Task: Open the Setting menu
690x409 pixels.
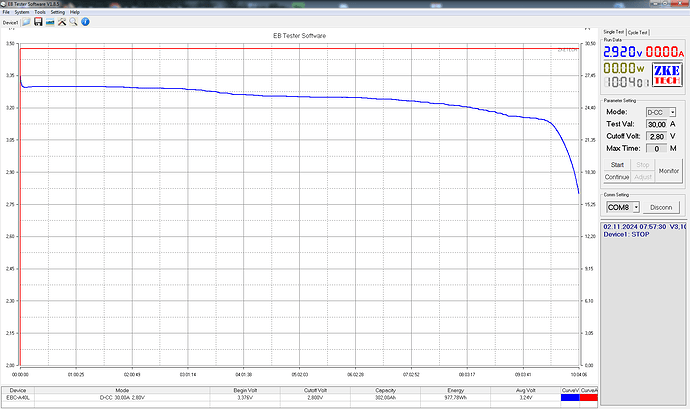Action: click(x=58, y=12)
